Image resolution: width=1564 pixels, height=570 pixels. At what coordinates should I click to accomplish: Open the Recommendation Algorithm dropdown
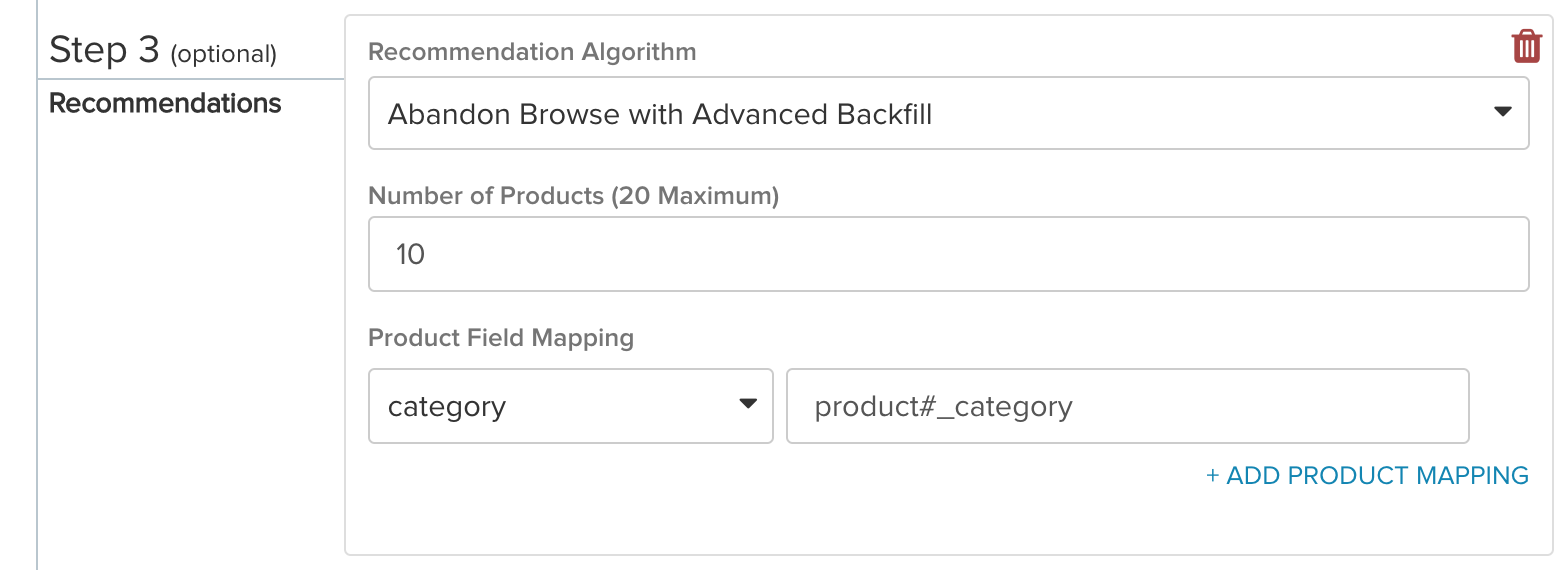[x=948, y=113]
